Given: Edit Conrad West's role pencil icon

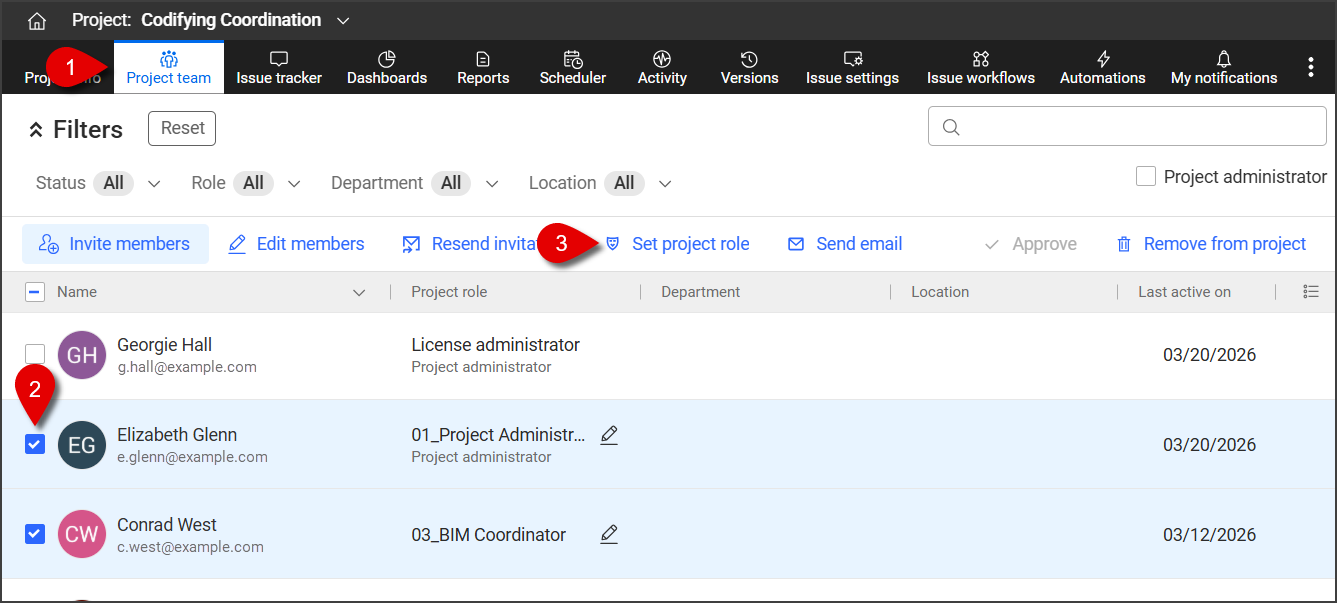Looking at the screenshot, I should click(x=609, y=535).
